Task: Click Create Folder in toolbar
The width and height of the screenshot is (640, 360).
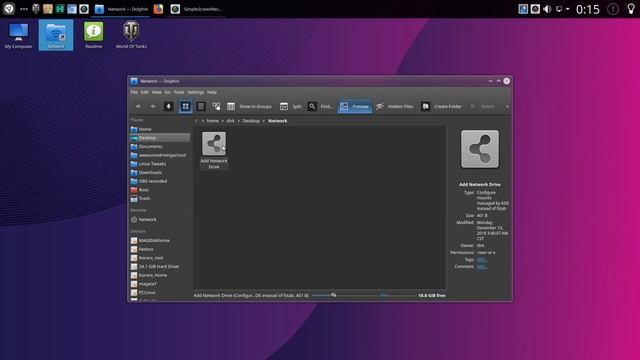Action: tap(441, 107)
